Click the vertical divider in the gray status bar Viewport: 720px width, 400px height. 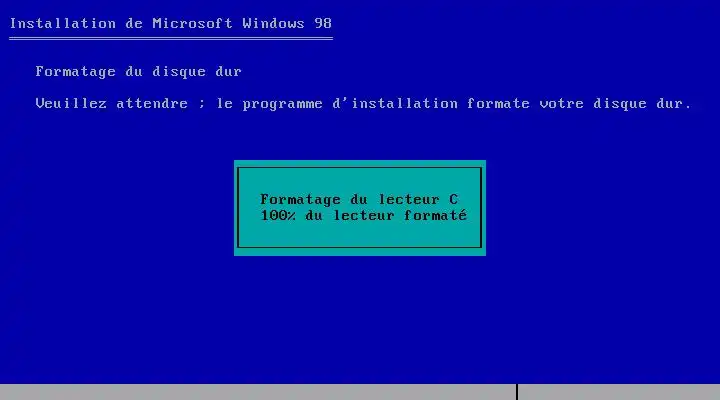click(517, 392)
